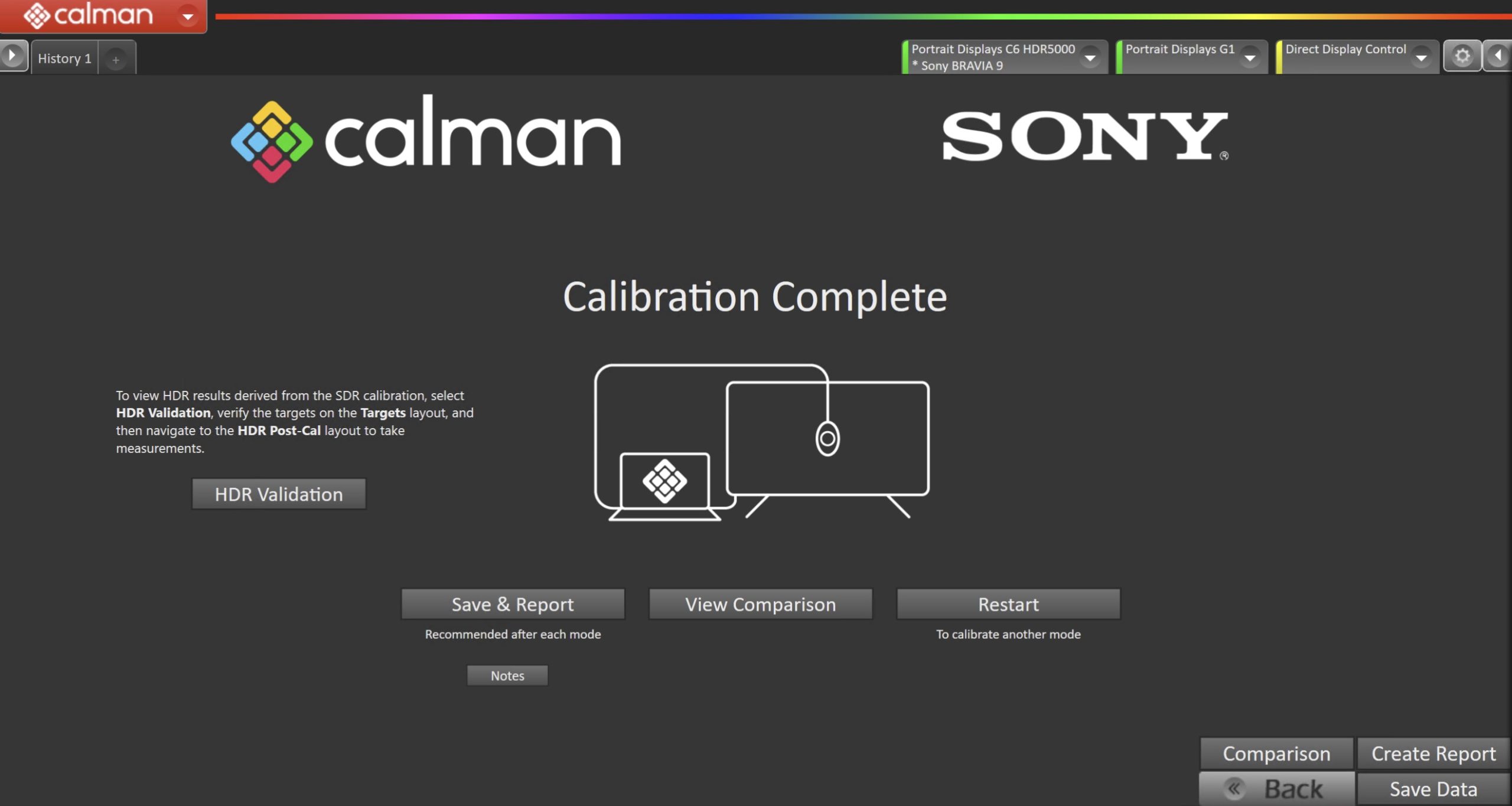
Task: Open the Notes button
Action: [x=507, y=676]
